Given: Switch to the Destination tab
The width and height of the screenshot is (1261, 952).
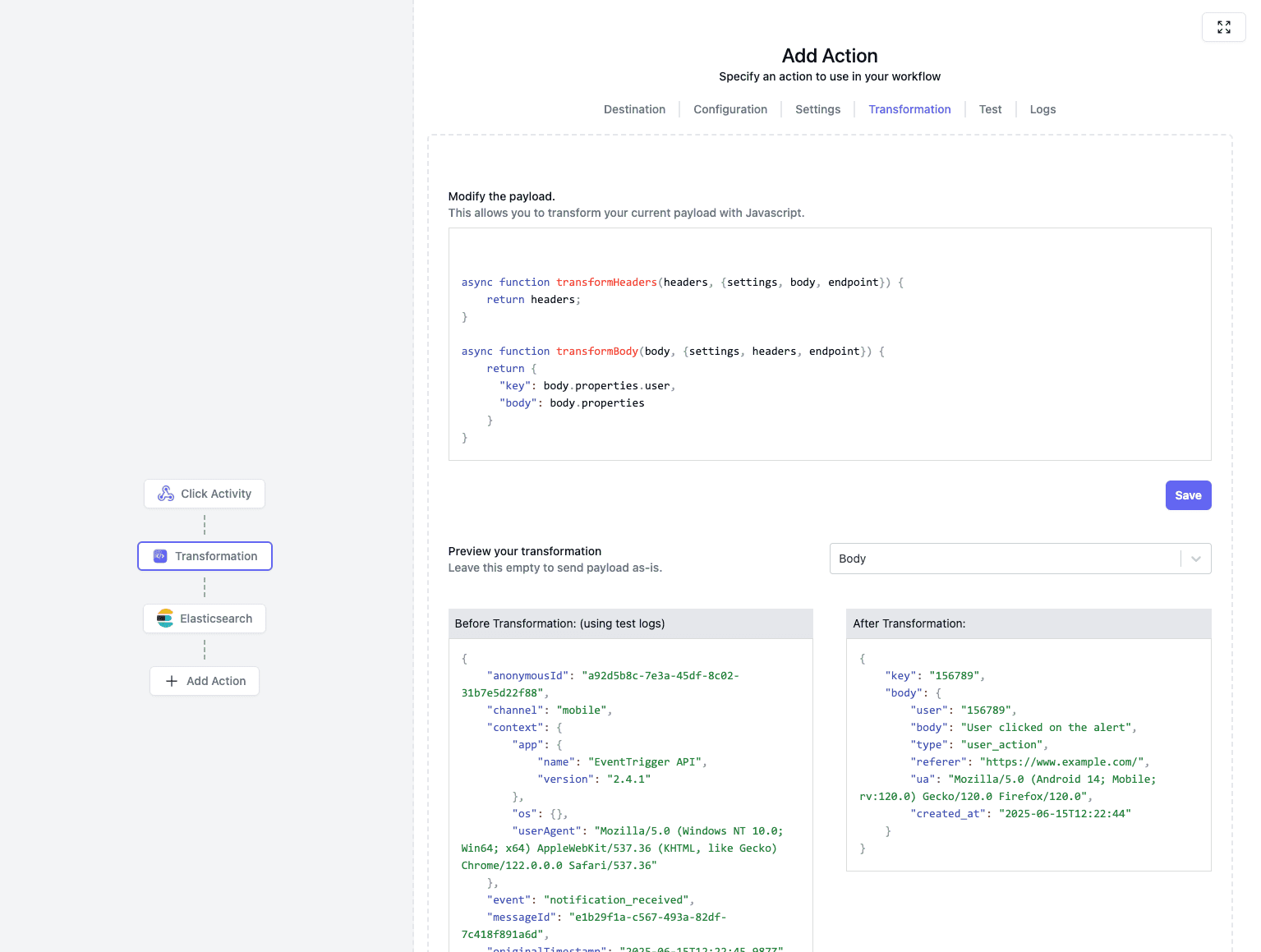Looking at the screenshot, I should pos(634,109).
